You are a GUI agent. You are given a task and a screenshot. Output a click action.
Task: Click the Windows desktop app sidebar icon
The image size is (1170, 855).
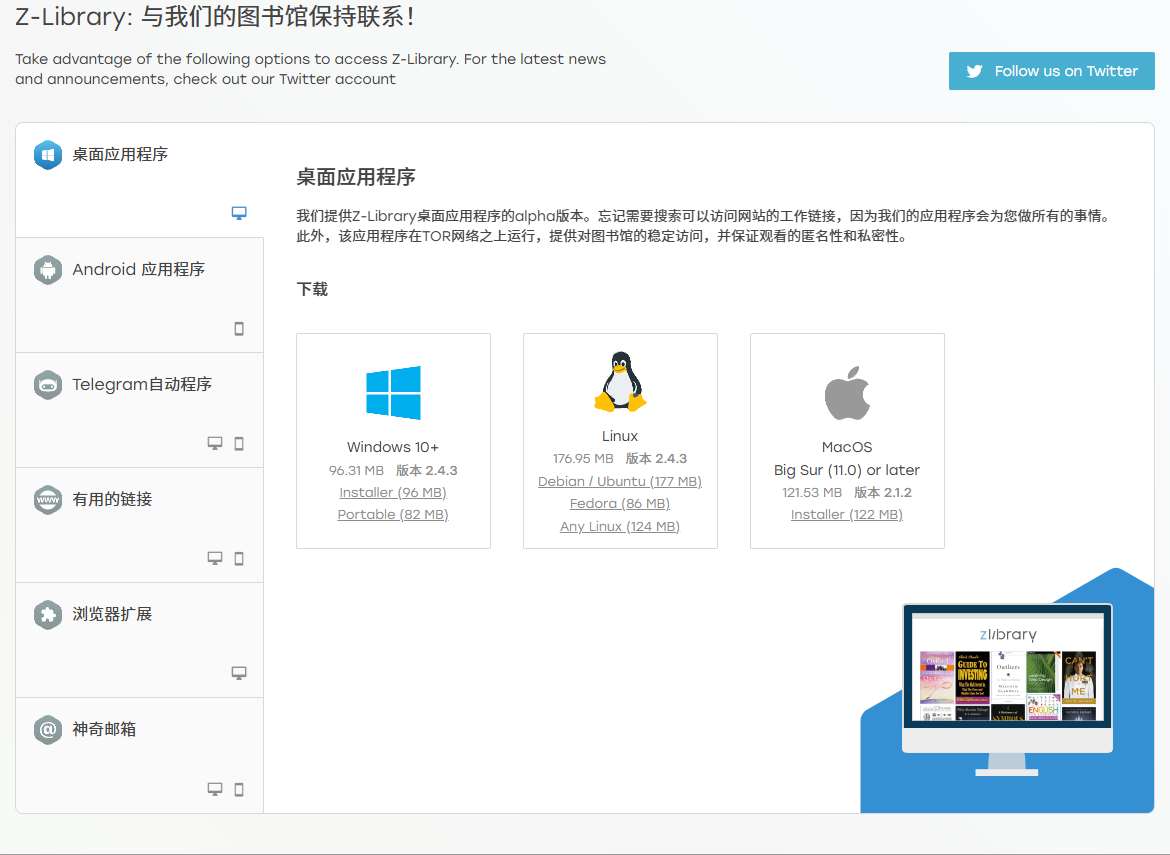click(48, 154)
